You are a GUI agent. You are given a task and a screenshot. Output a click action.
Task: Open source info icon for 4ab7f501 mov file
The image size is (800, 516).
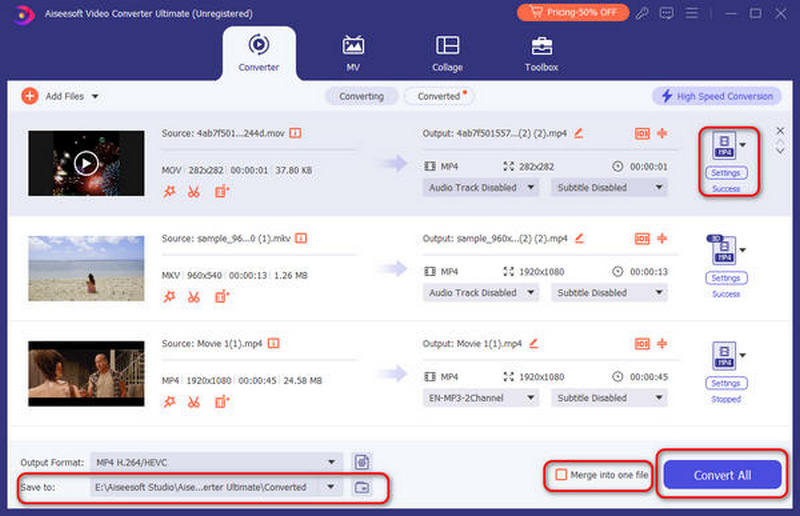(296, 133)
